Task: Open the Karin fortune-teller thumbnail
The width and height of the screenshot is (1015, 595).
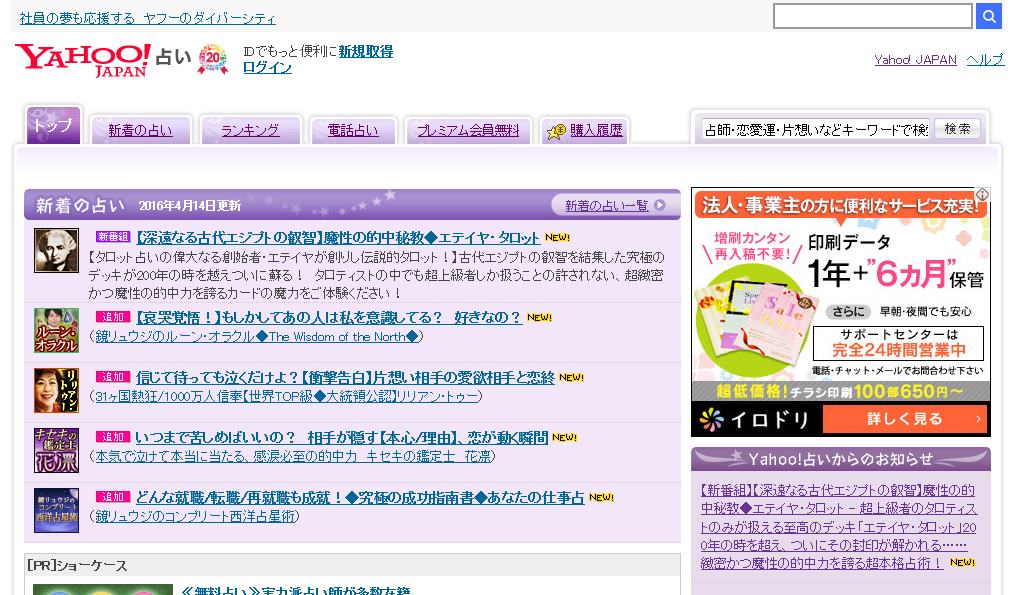Action: point(56,450)
